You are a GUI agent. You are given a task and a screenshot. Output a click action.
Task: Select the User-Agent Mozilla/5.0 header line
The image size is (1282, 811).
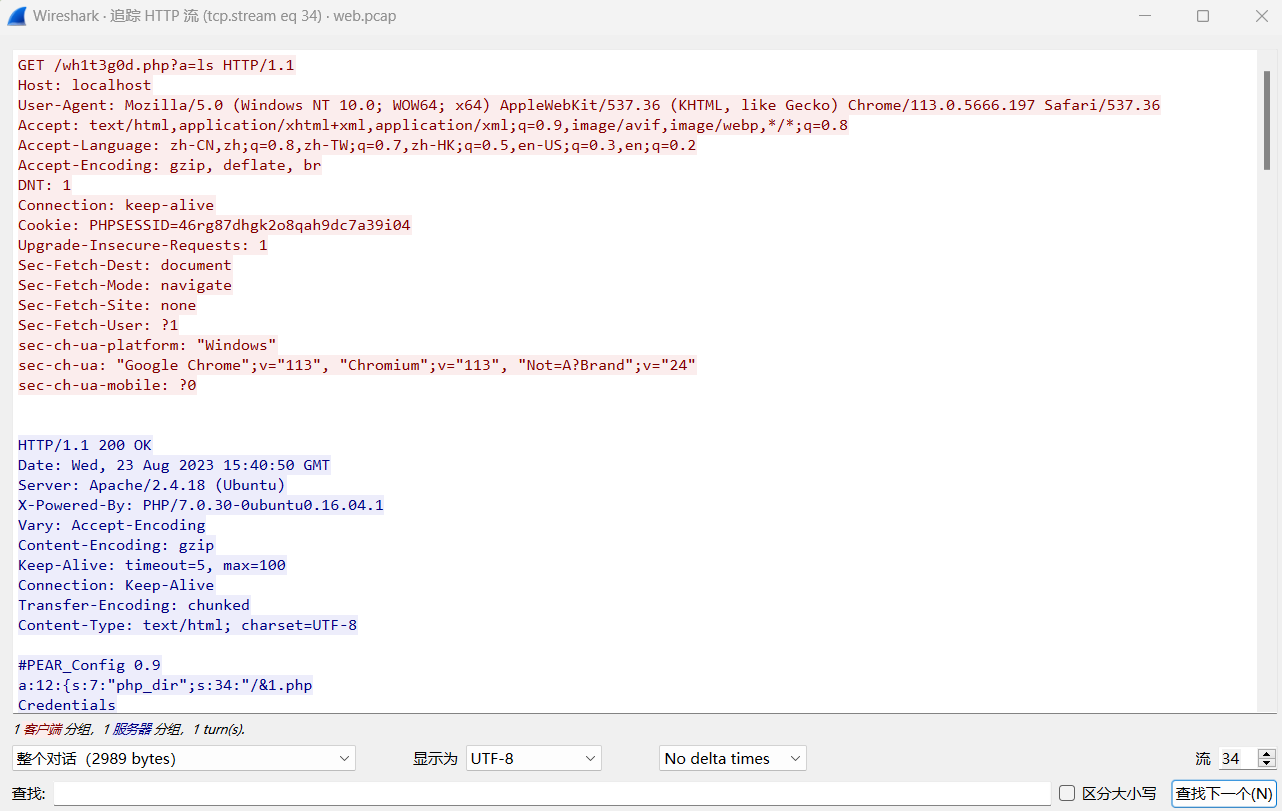coord(589,105)
